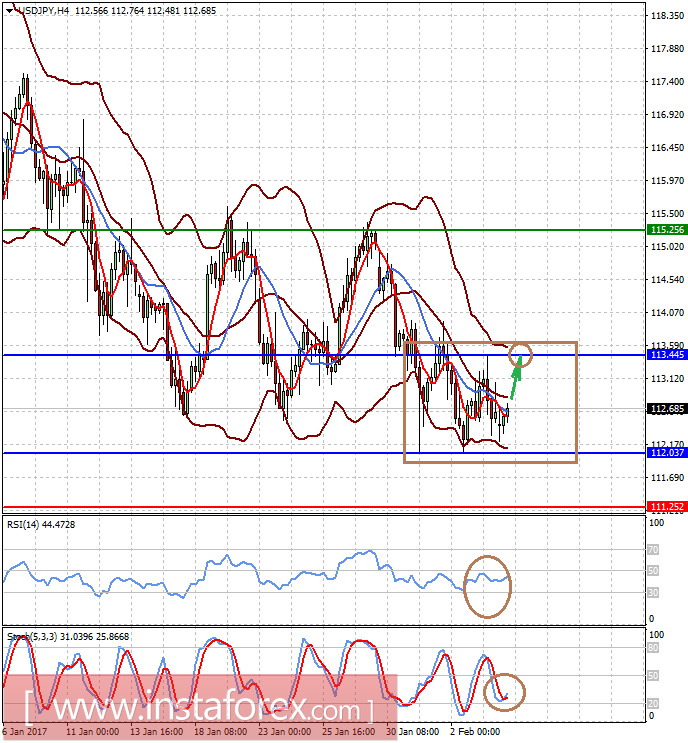Click the triangle arrow beside USDJPY,H4 title
The width and height of the screenshot is (688, 743).
click(9, 9)
